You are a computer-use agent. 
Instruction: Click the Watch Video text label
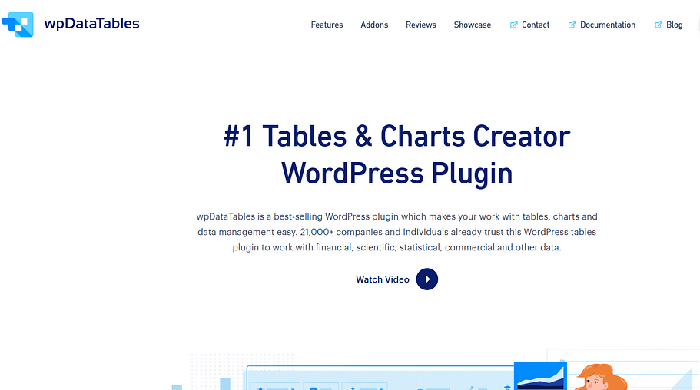point(383,280)
